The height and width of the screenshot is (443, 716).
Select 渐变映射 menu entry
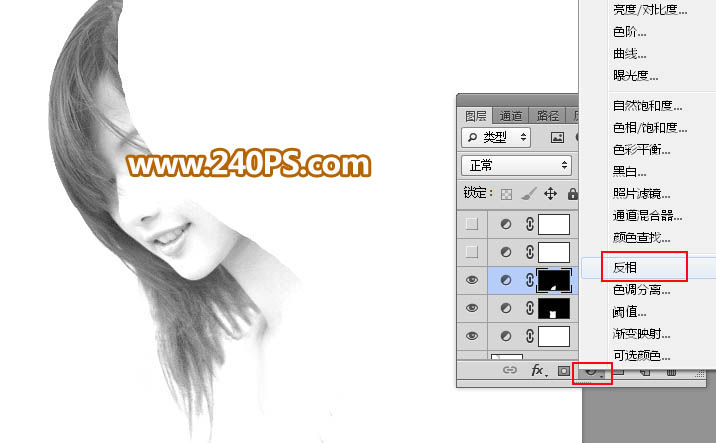click(642, 334)
